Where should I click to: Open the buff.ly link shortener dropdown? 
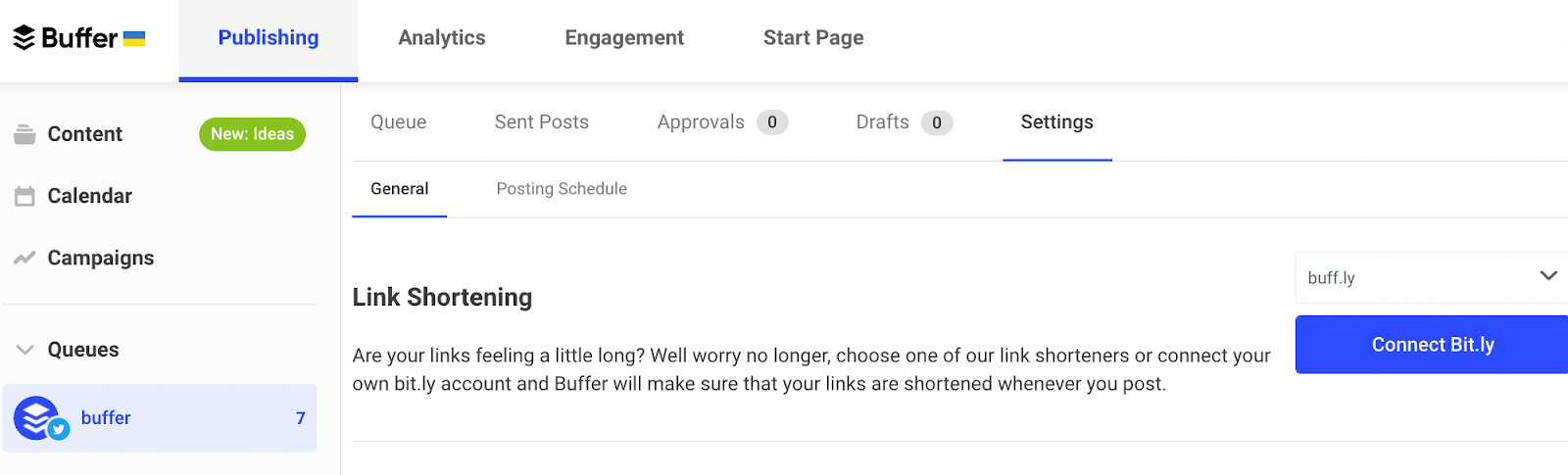point(1432,277)
